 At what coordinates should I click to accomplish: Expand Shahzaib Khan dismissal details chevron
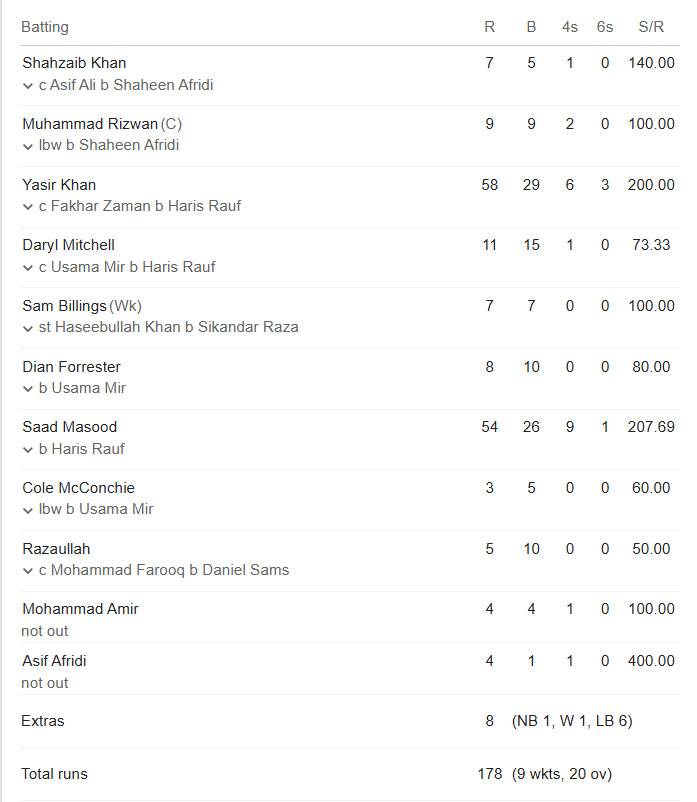coord(28,86)
